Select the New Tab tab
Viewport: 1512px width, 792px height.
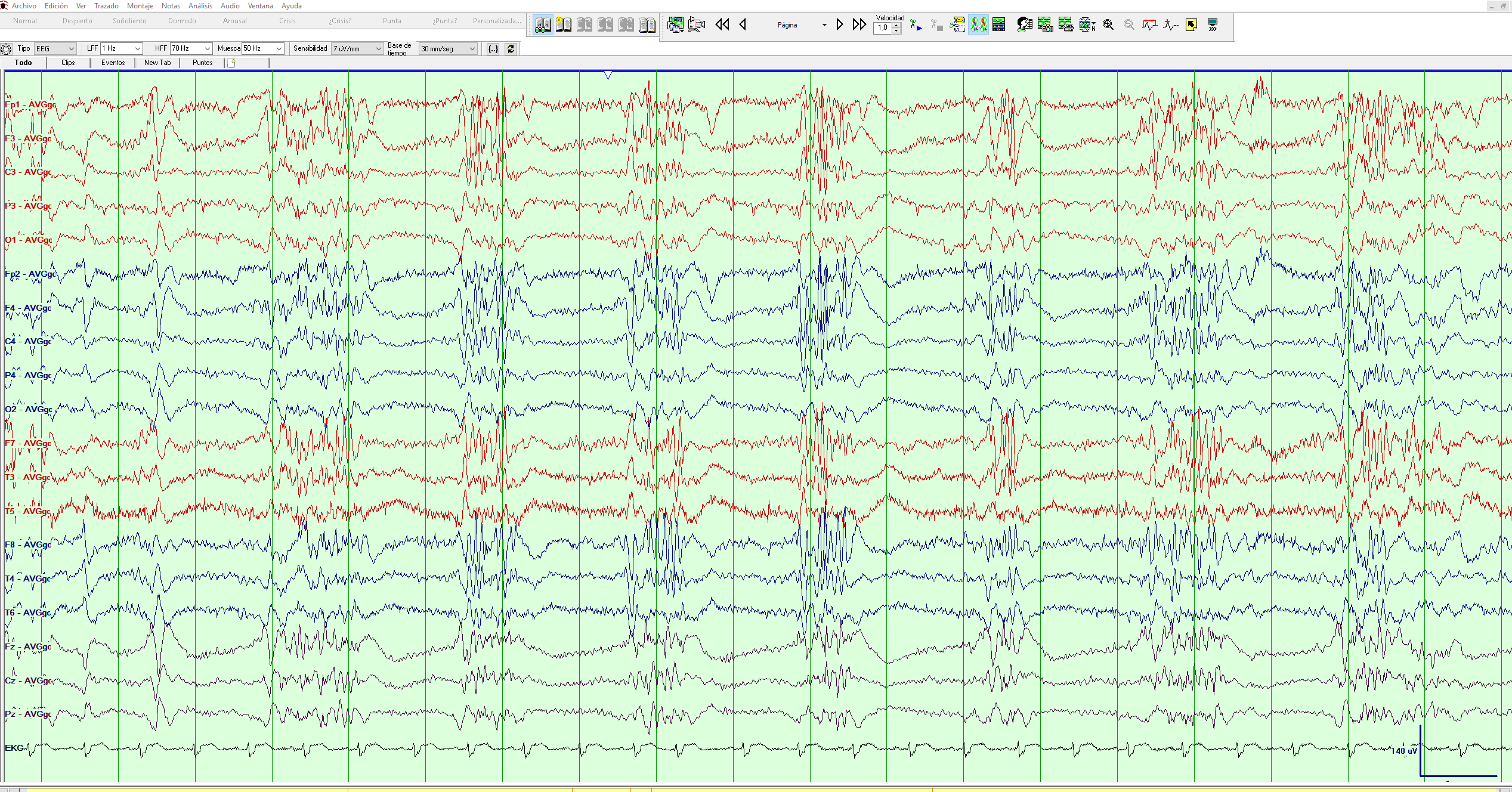pos(157,63)
